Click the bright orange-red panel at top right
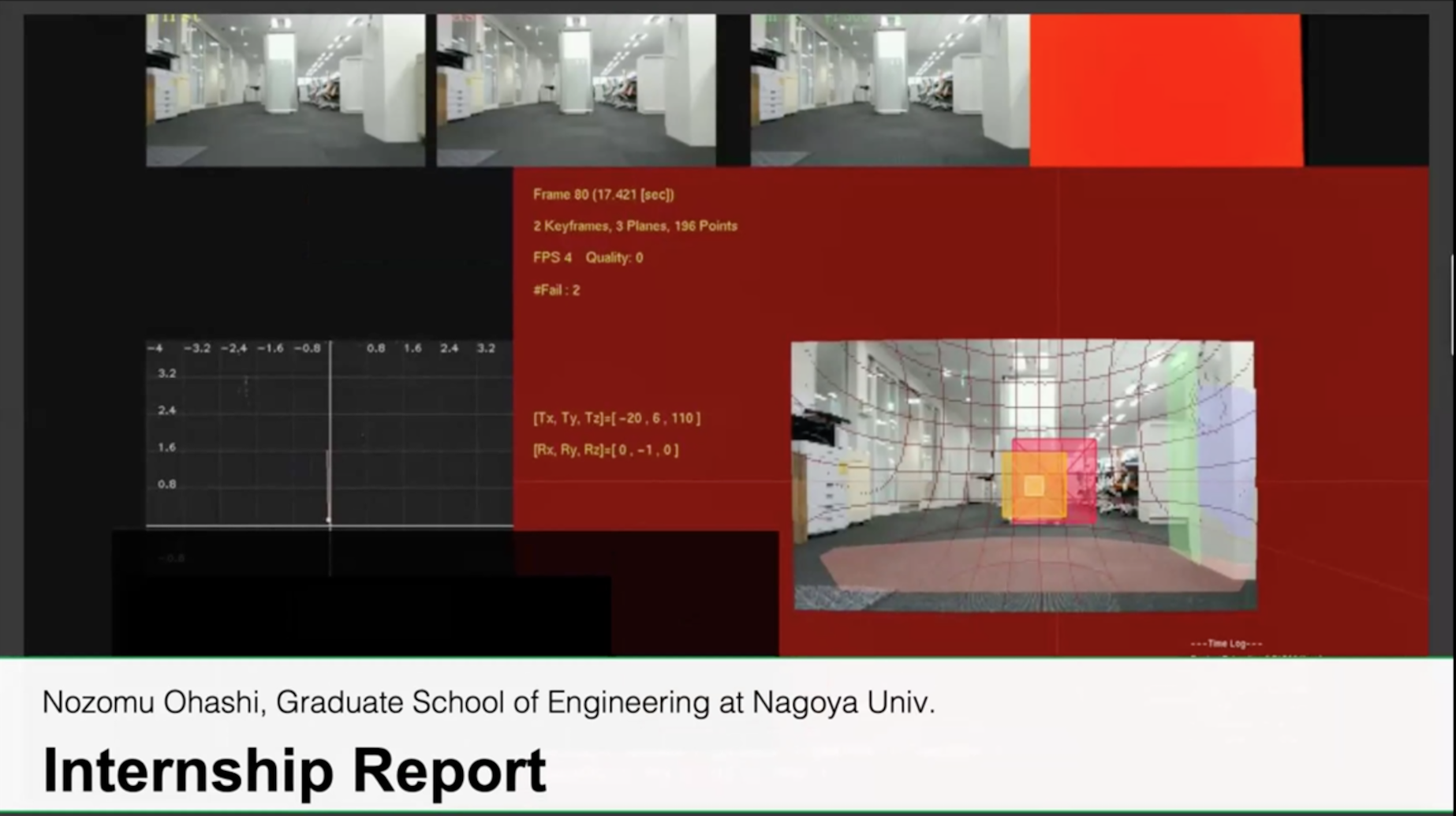Screen dimensions: 1456x816 pyautogui.click(x=1166, y=90)
